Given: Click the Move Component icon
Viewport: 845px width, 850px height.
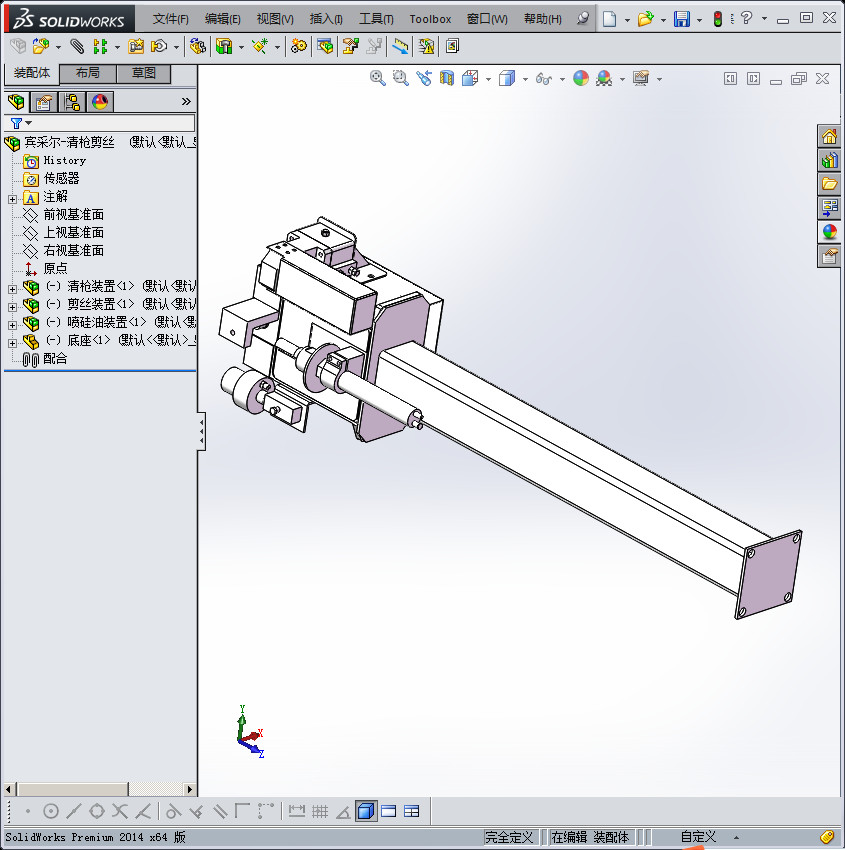Looking at the screenshot, I should pos(159,47).
